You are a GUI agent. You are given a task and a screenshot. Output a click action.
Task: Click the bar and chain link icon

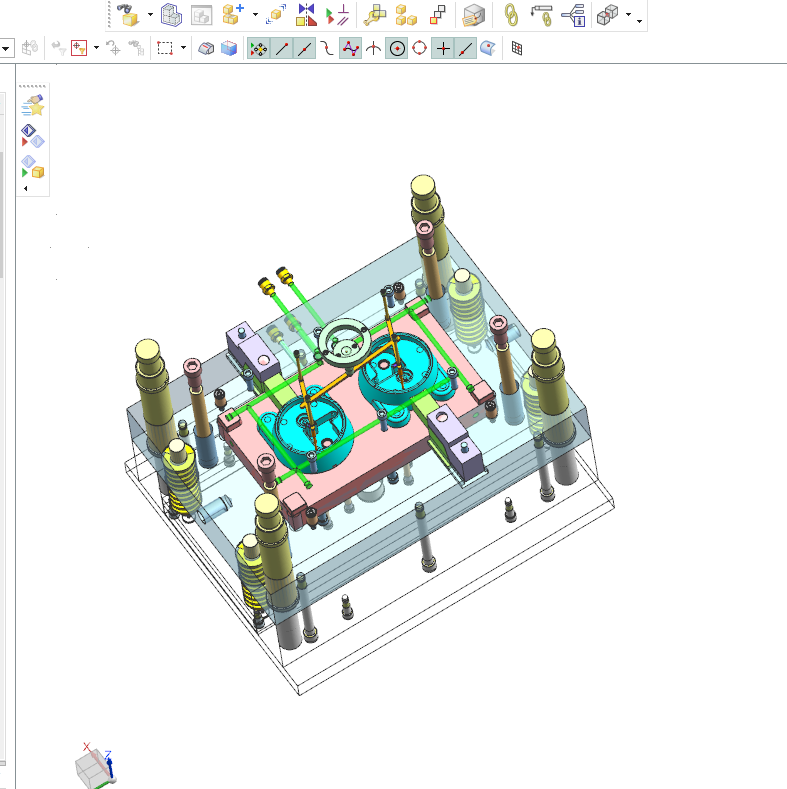(542, 15)
